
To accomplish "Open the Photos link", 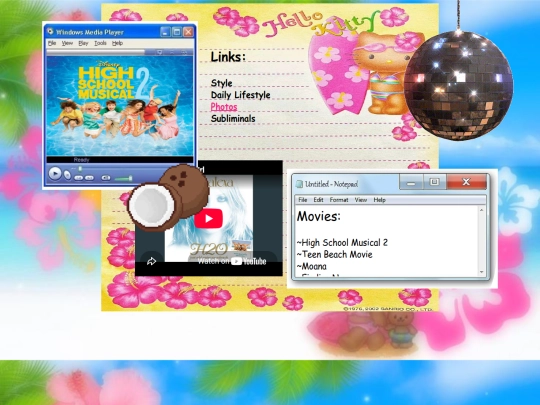I will [x=224, y=106].
